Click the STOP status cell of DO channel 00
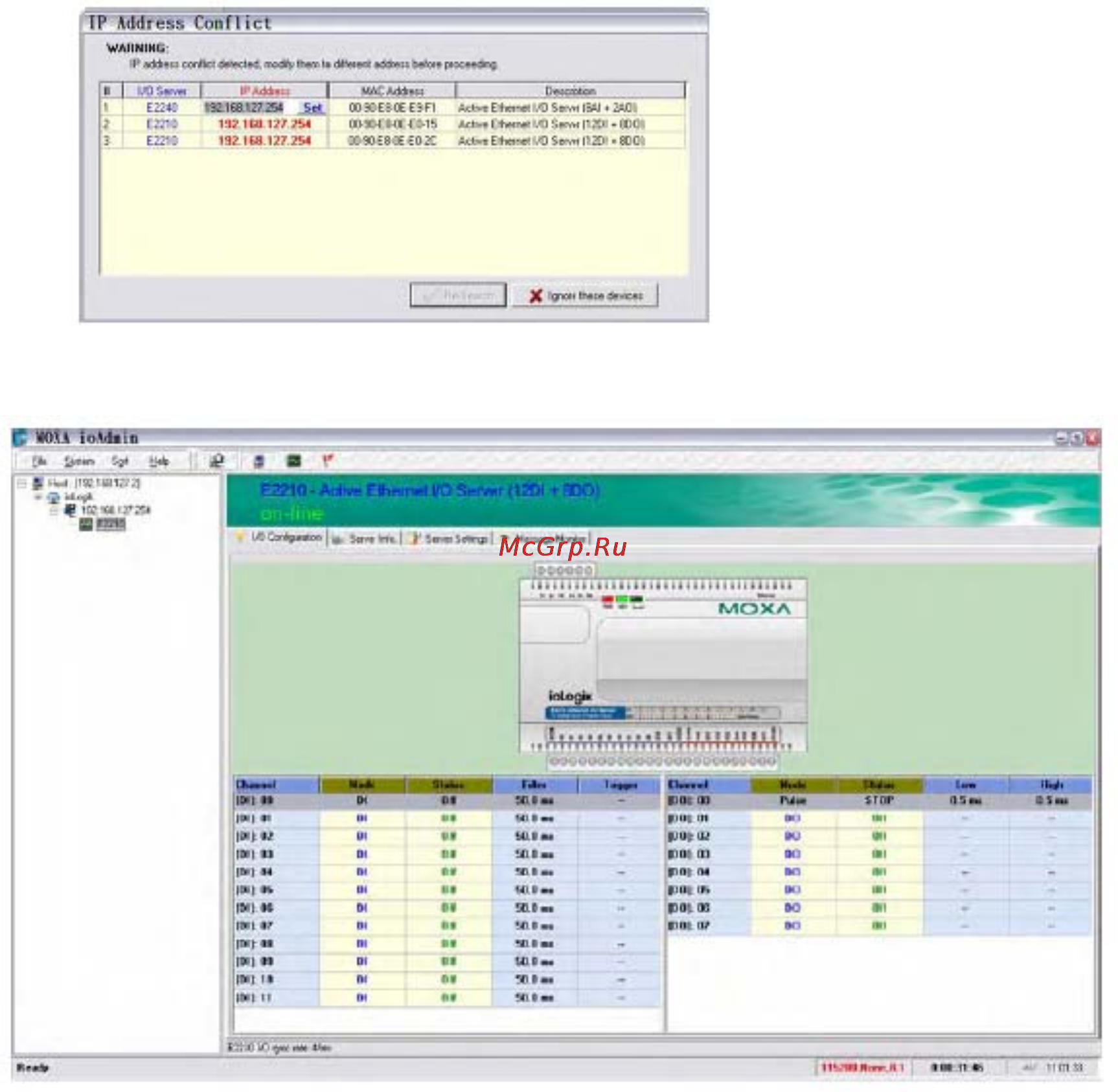 coord(880,801)
